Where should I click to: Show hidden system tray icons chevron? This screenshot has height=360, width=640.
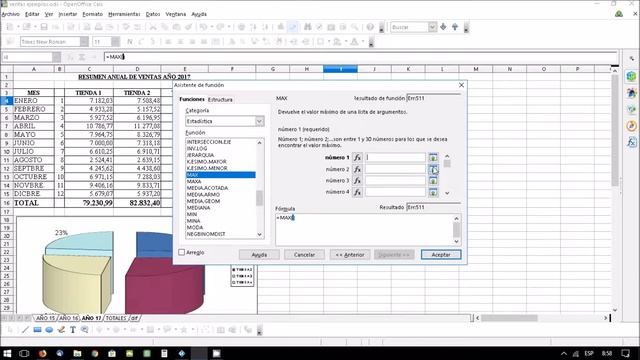pyautogui.click(x=564, y=353)
